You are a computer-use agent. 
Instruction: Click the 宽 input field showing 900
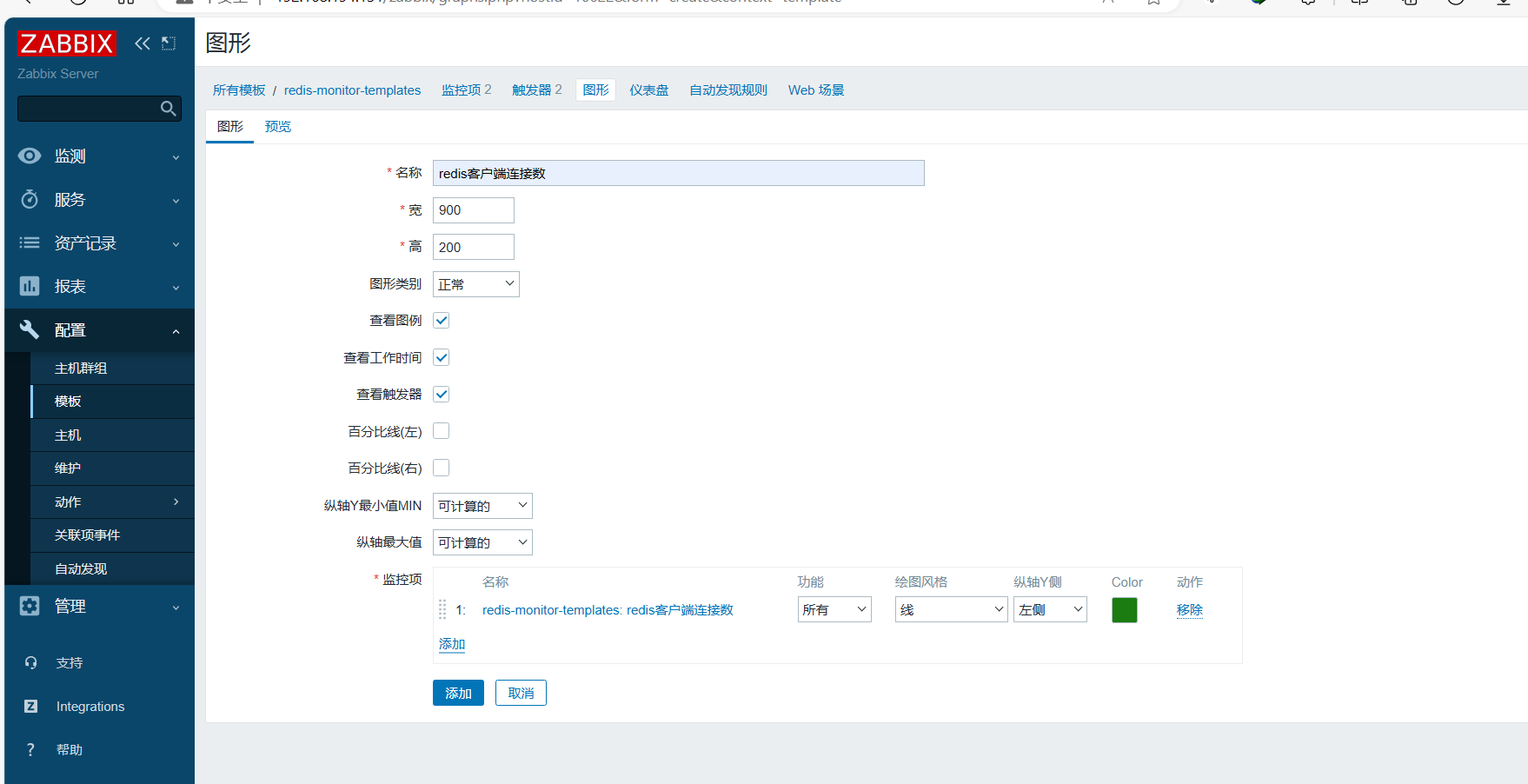point(474,210)
